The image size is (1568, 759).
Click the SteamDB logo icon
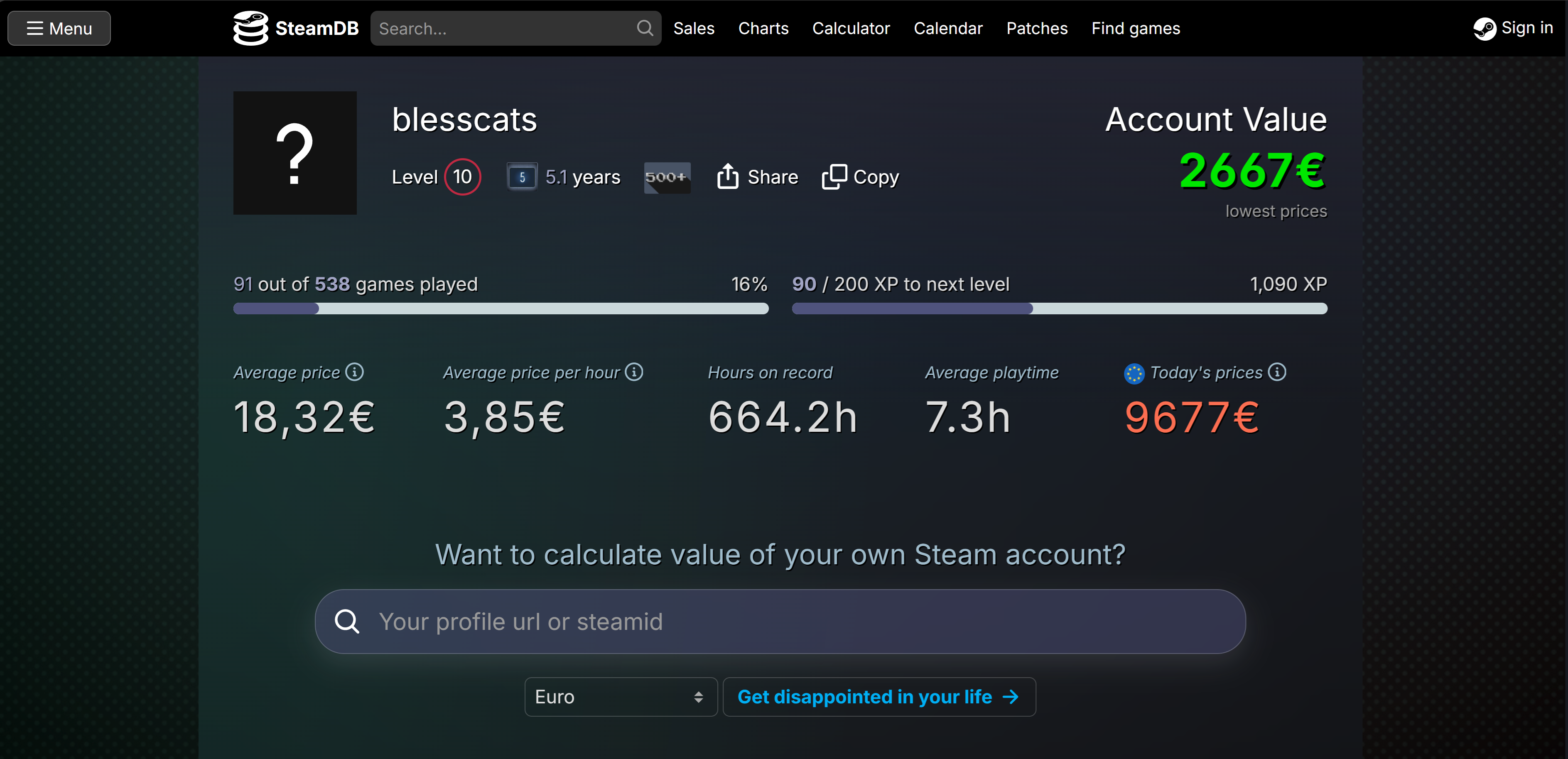(x=250, y=29)
